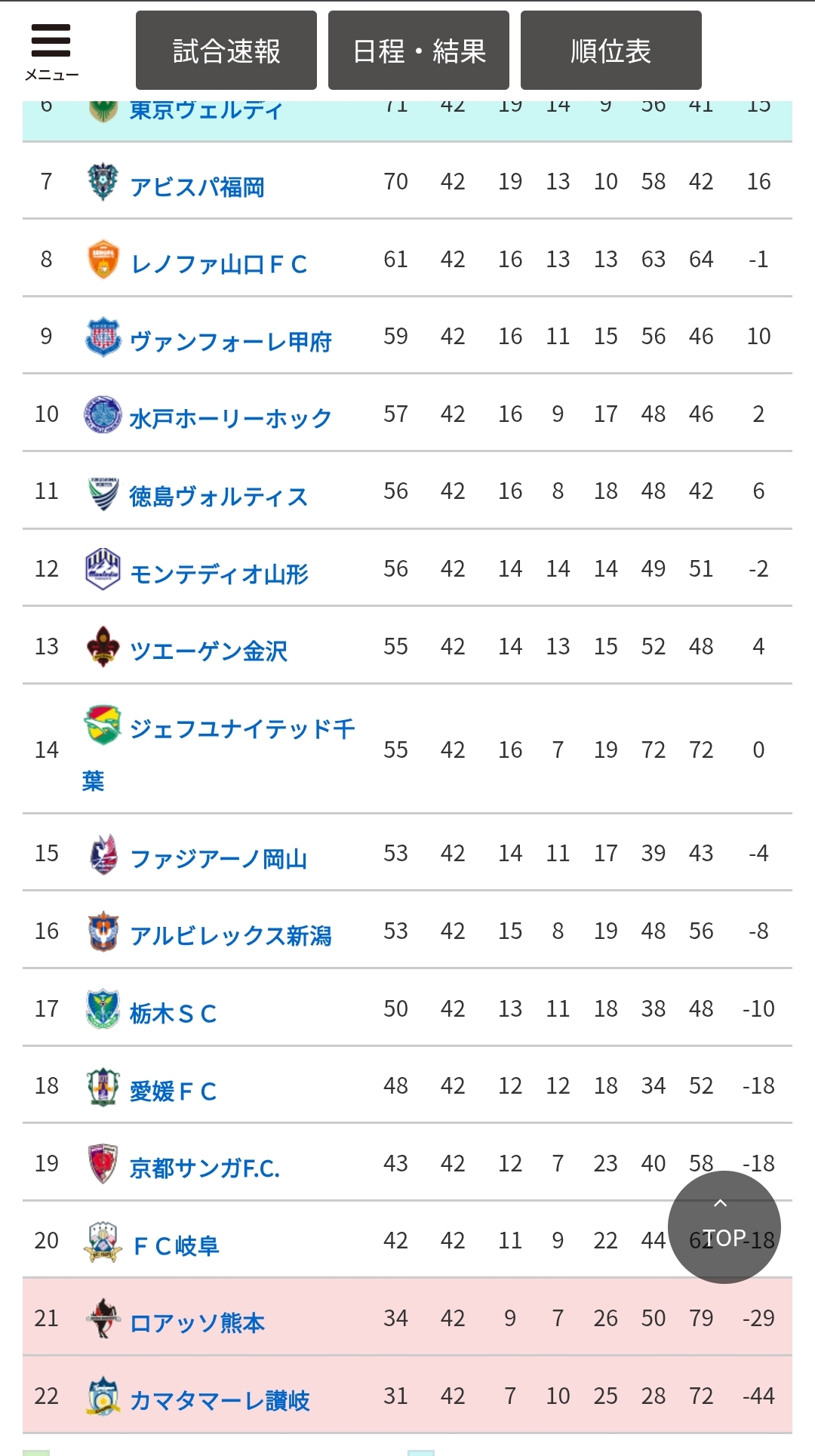Screen dimensions: 815x1456
Task: Click the Ventforet Kofu team crest
Action: pos(103,337)
